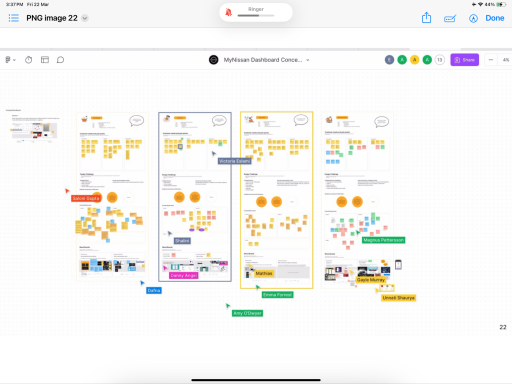Tap the circled A search icon
The width and height of the screenshot is (512, 384).
473,18
